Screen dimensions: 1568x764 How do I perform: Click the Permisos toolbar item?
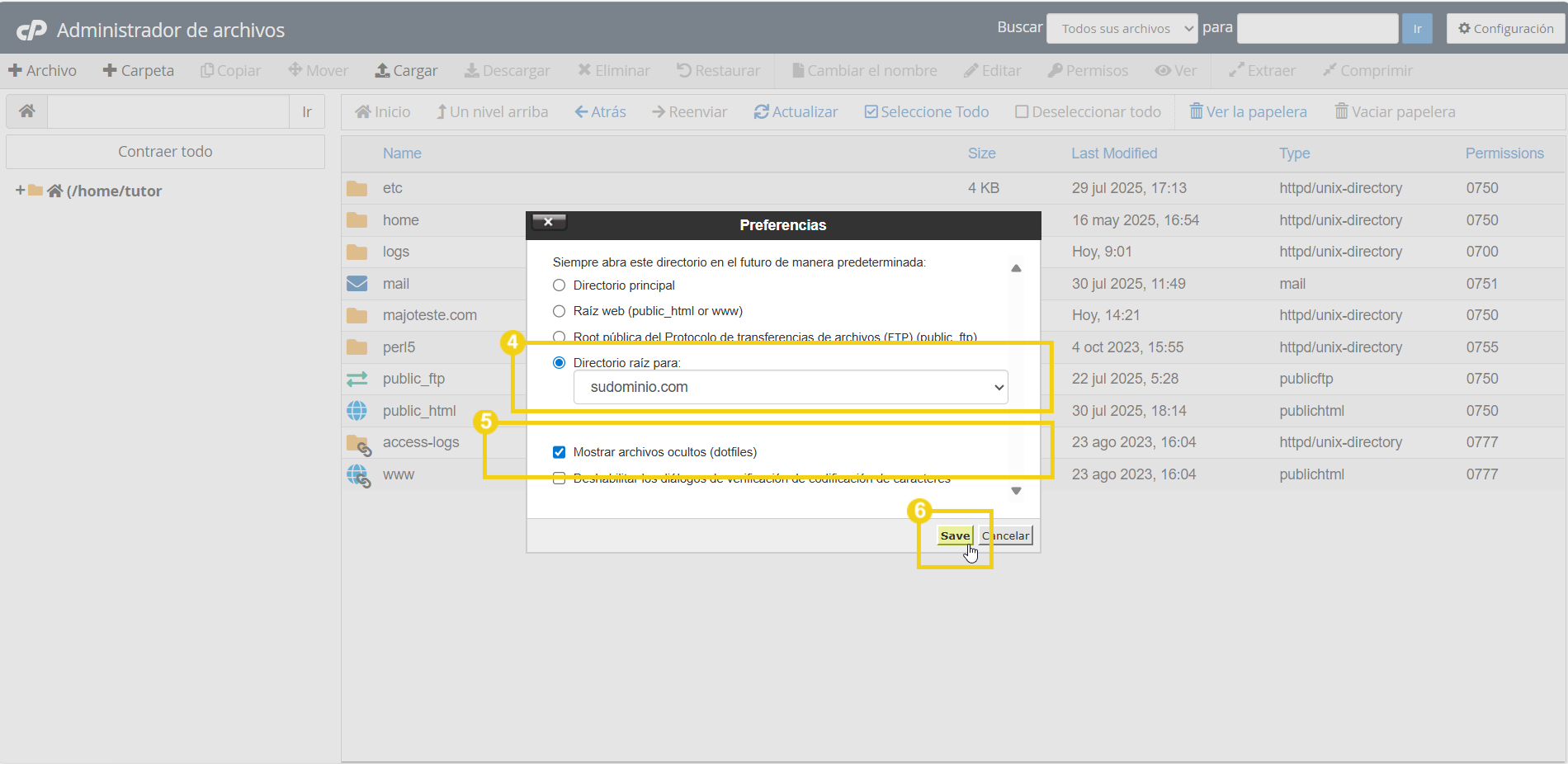click(x=1088, y=71)
